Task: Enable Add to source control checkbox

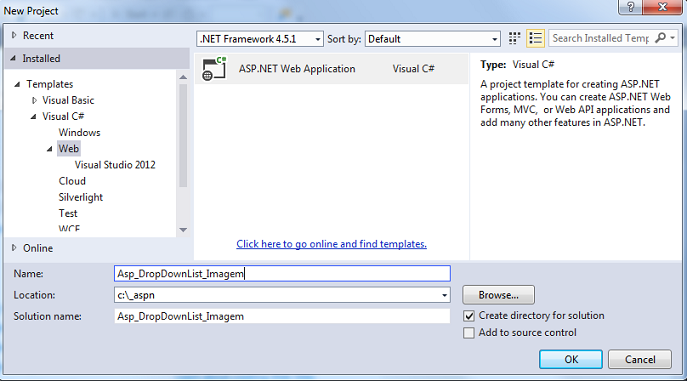Action: click(469, 333)
